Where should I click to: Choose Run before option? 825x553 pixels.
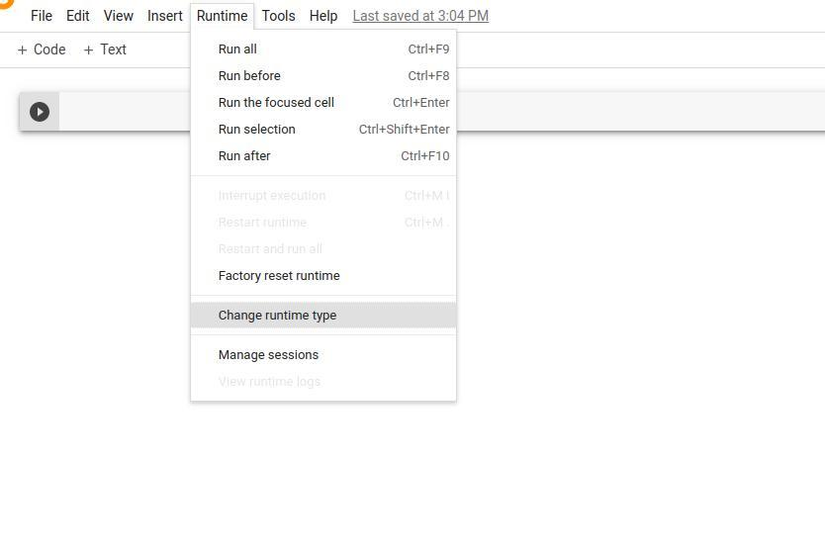click(323, 76)
